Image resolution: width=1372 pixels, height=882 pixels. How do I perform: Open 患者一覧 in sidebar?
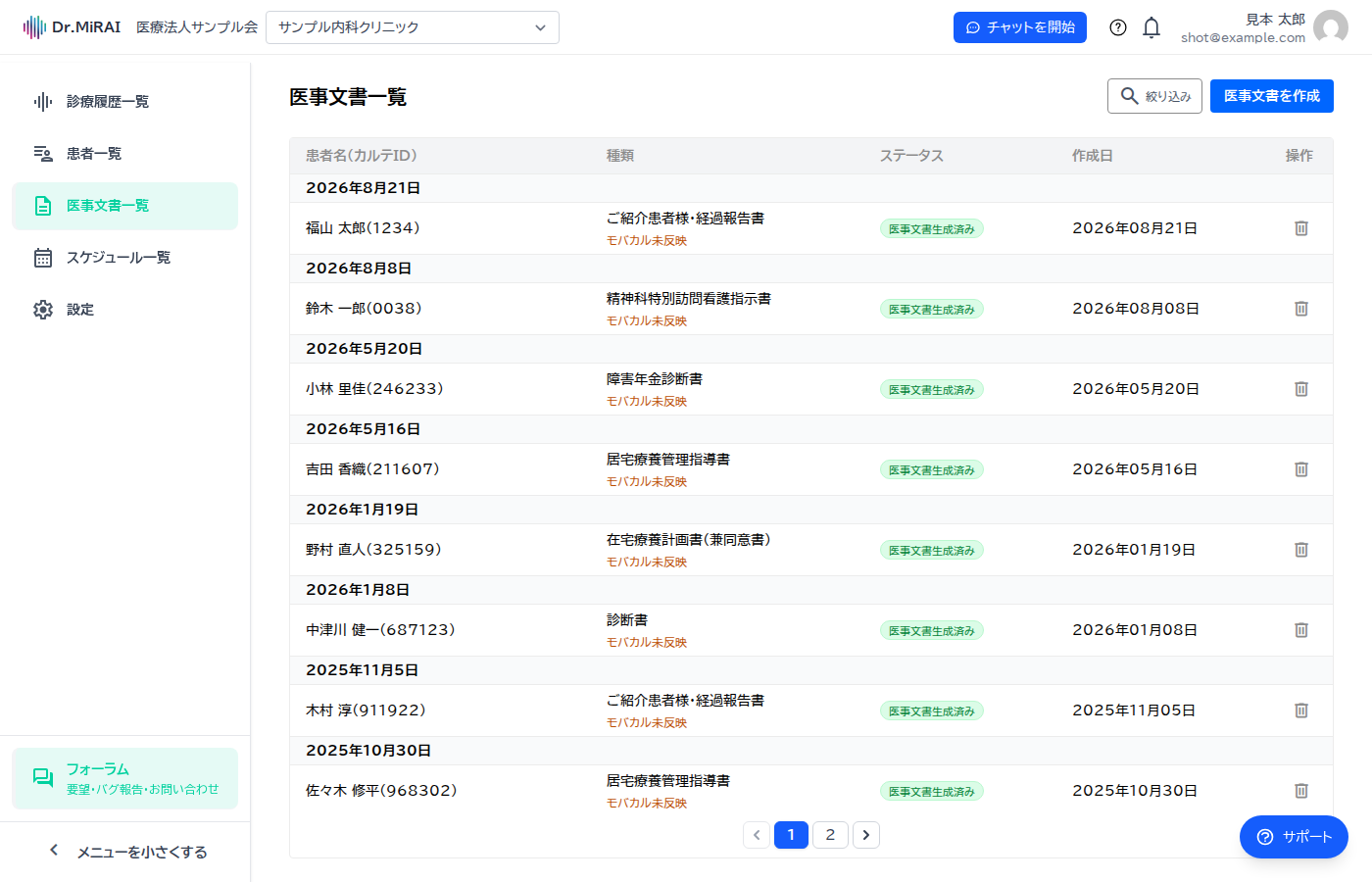pyautogui.click(x=125, y=154)
